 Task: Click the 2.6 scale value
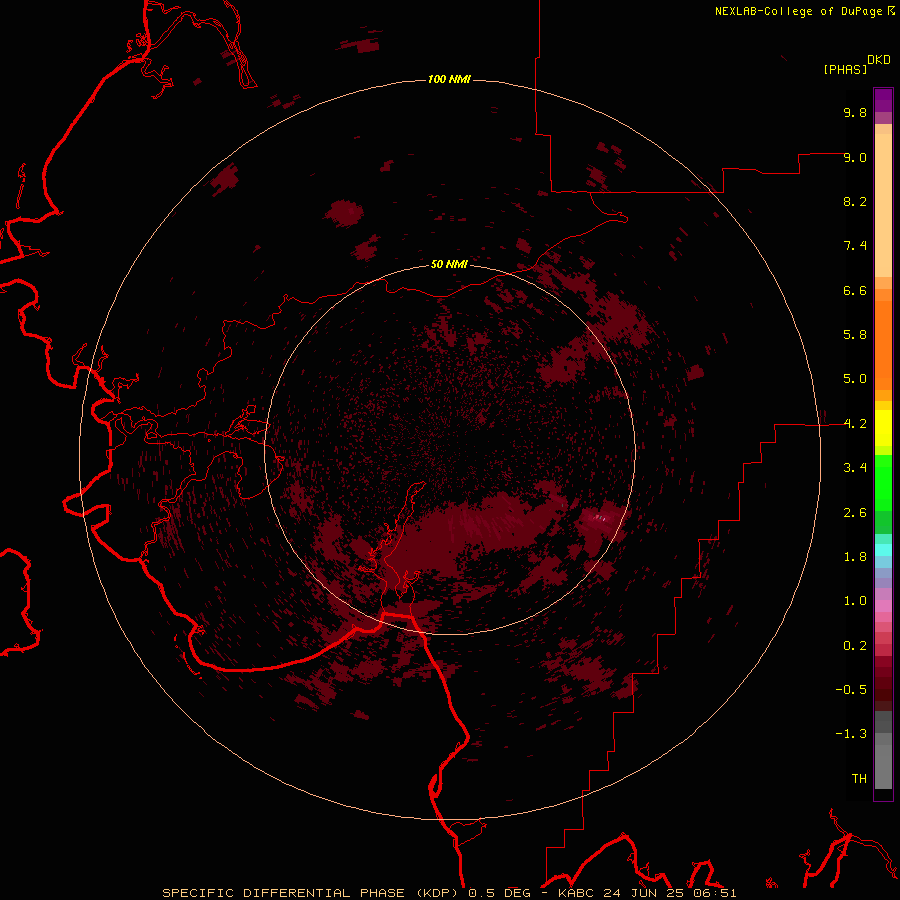pos(855,513)
